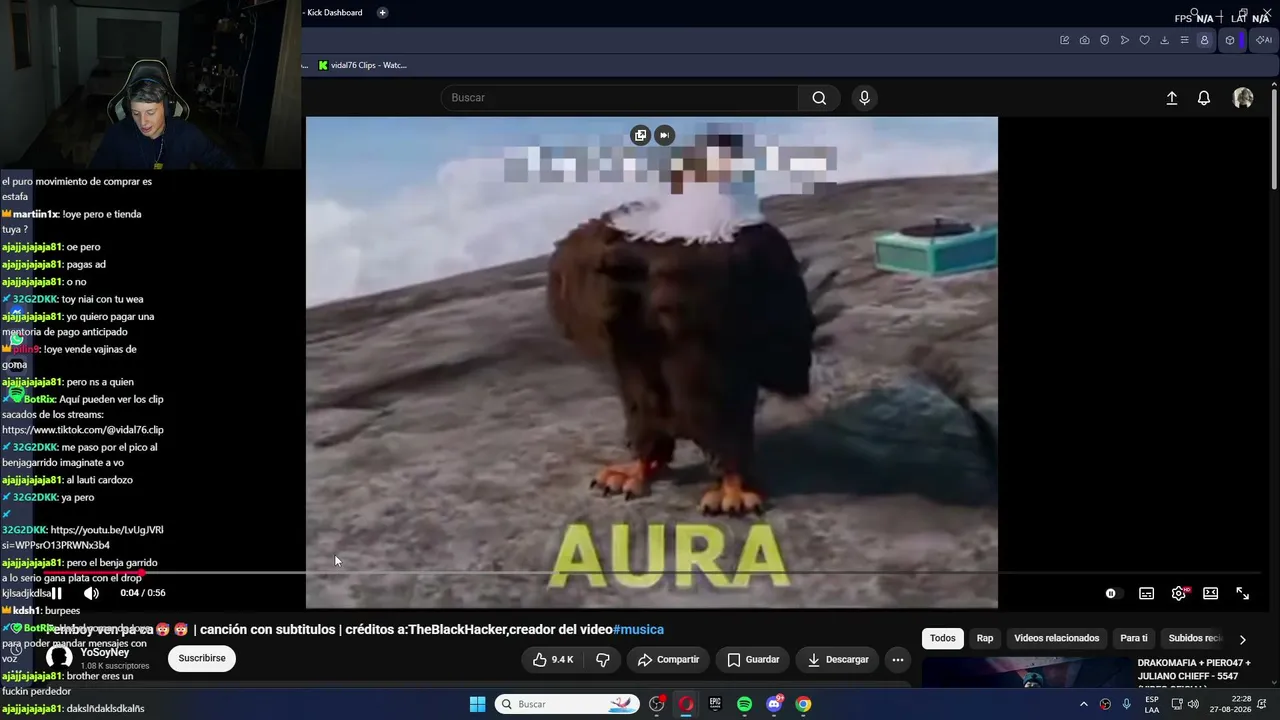The image size is (1280, 720).
Task: Open the ad blocker shield icon
Action: (x=1105, y=40)
